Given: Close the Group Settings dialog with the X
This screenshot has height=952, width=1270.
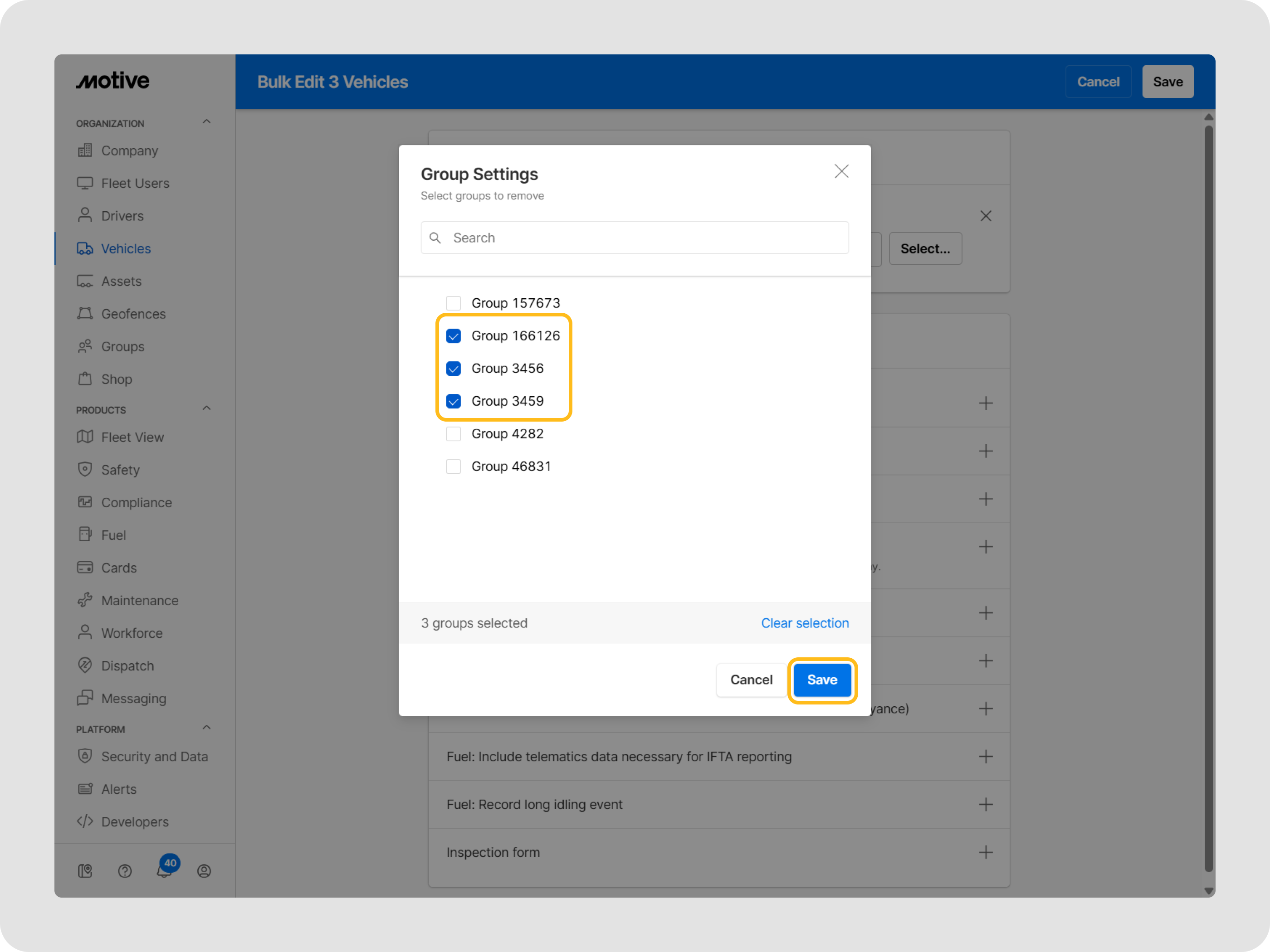Looking at the screenshot, I should pos(841,171).
